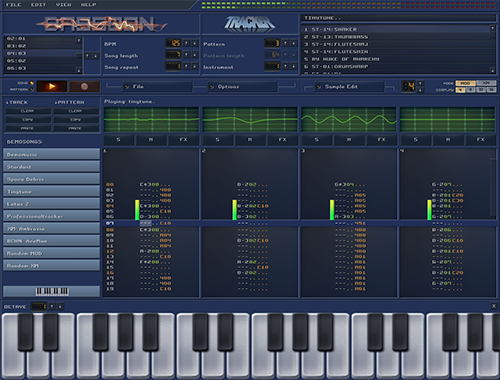Toggle the piano keyboard icon button

[x=52, y=291]
